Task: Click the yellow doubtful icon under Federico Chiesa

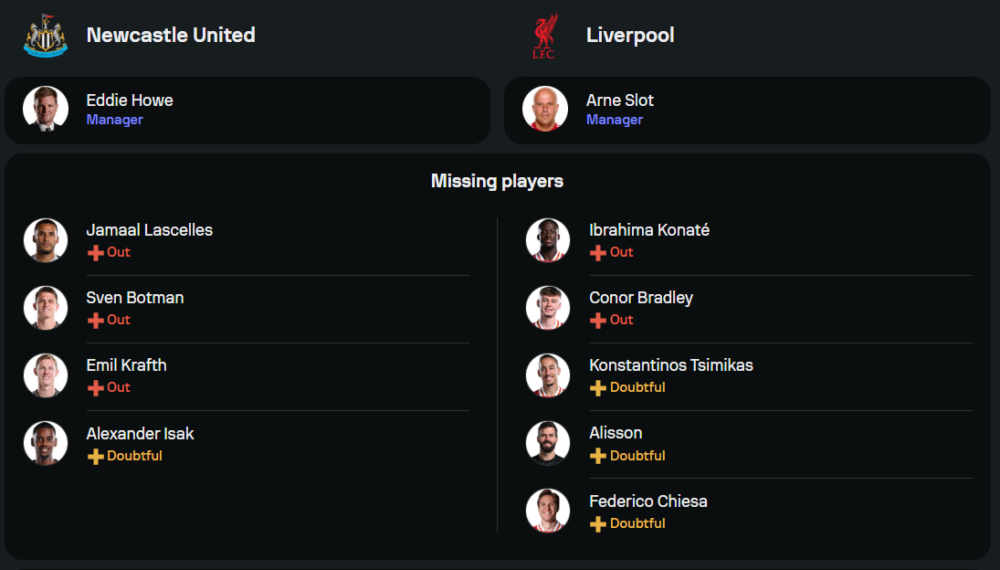Action: [598, 524]
